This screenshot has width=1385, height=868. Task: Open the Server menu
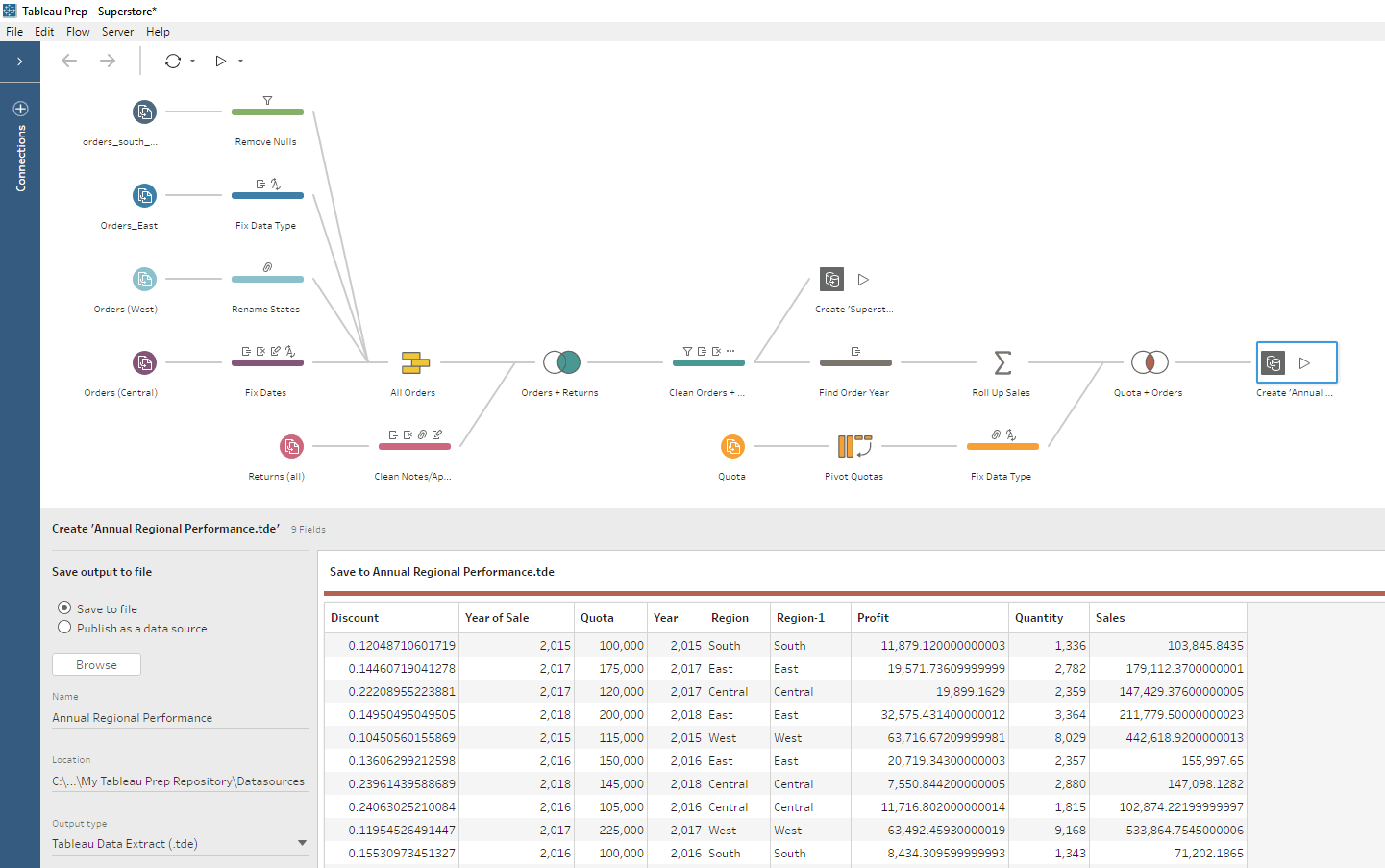point(117,31)
